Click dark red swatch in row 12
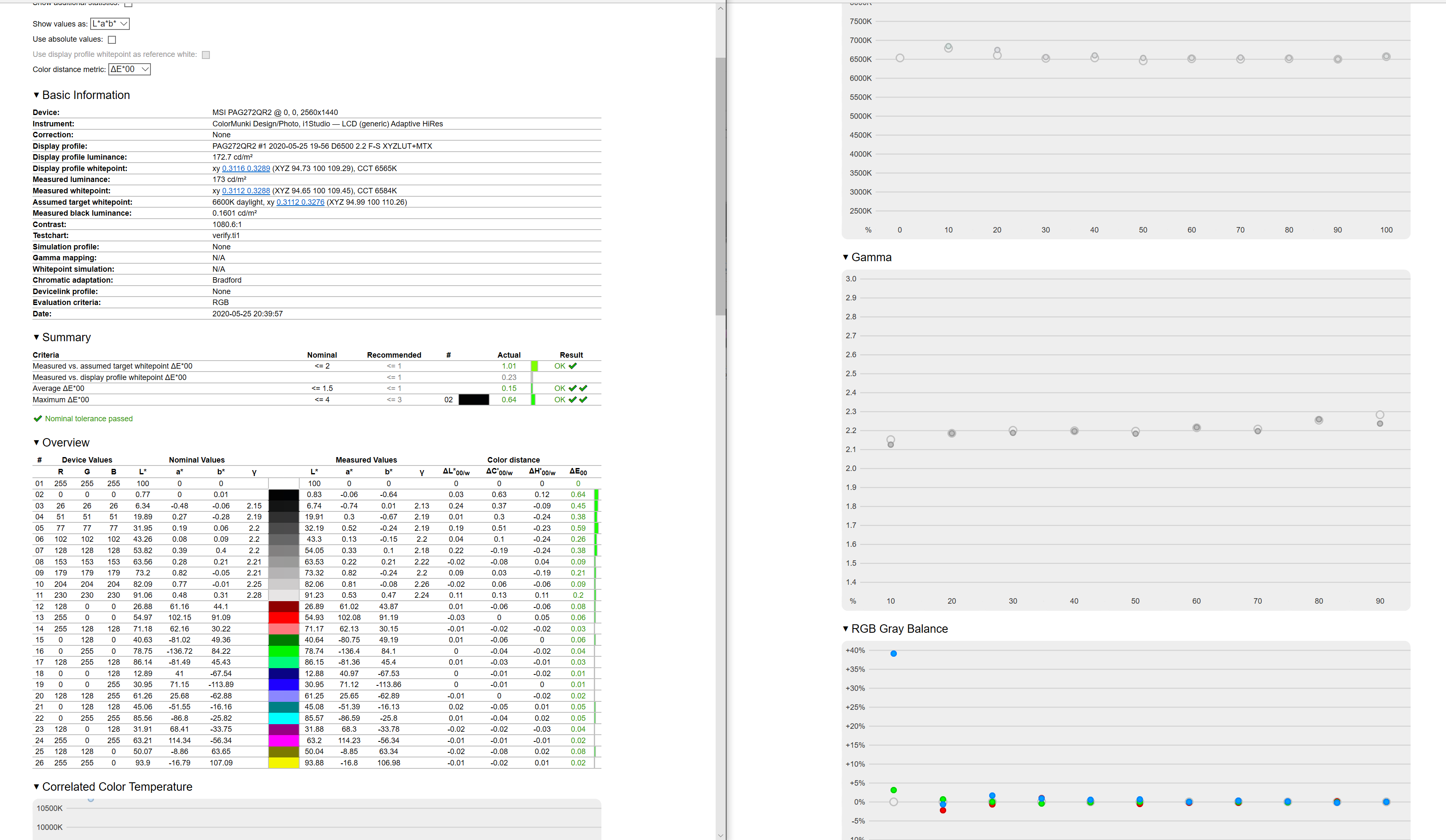The height and width of the screenshot is (840, 1446). (284, 607)
